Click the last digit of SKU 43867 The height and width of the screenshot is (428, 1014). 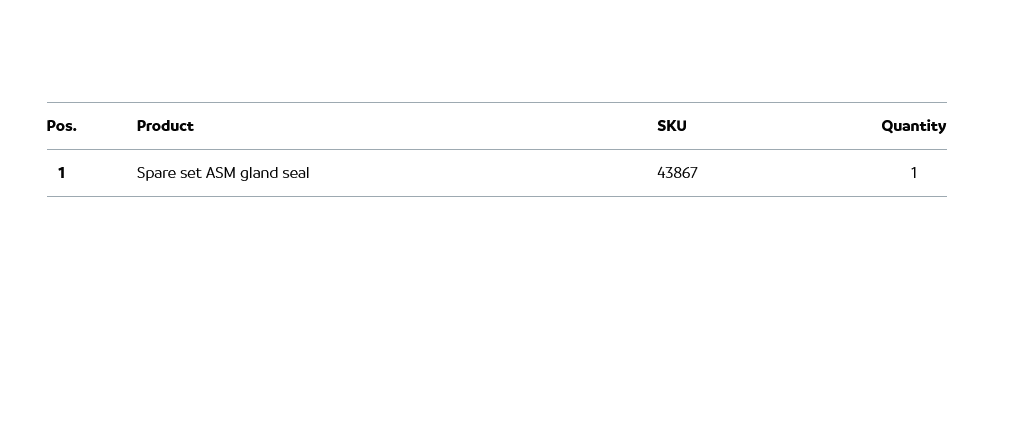[x=694, y=173]
